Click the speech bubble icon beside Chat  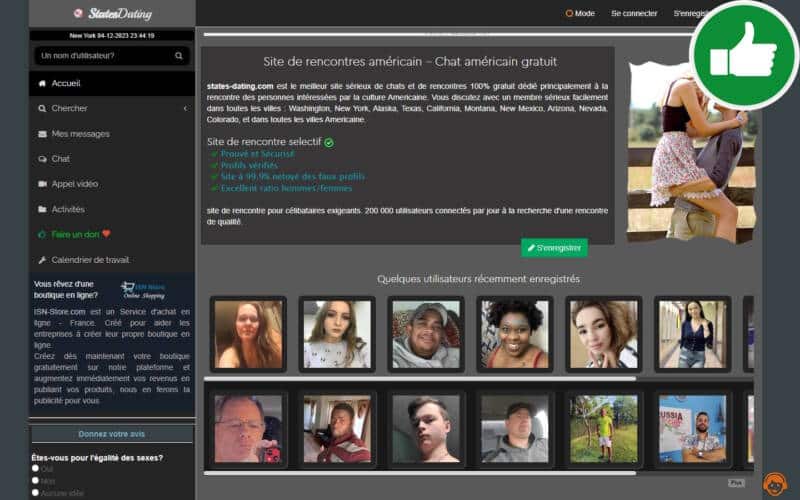coord(42,159)
